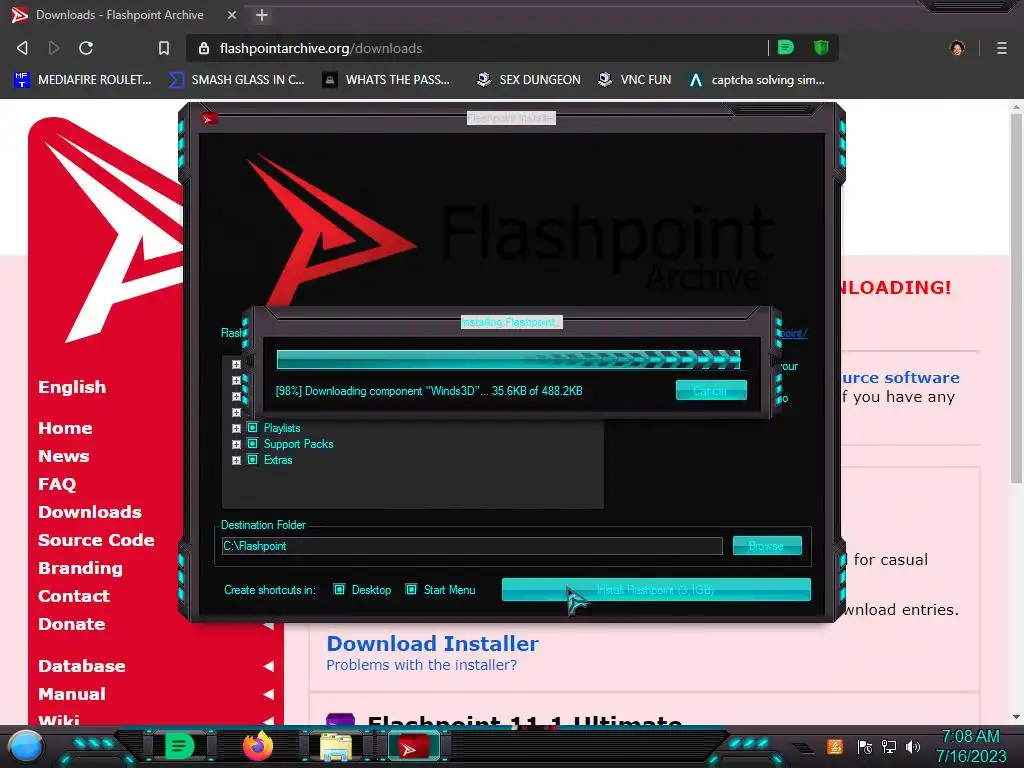
Task: Open File Explorer from the taskbar
Action: (x=336, y=746)
